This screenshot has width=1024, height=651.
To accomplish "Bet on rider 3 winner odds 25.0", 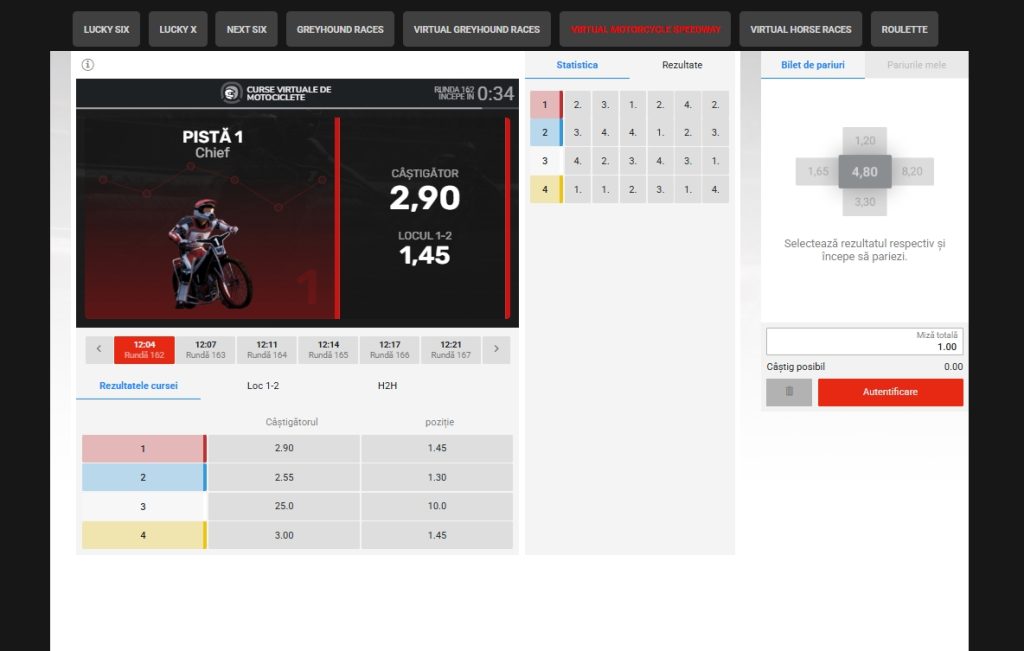I will [x=284, y=506].
